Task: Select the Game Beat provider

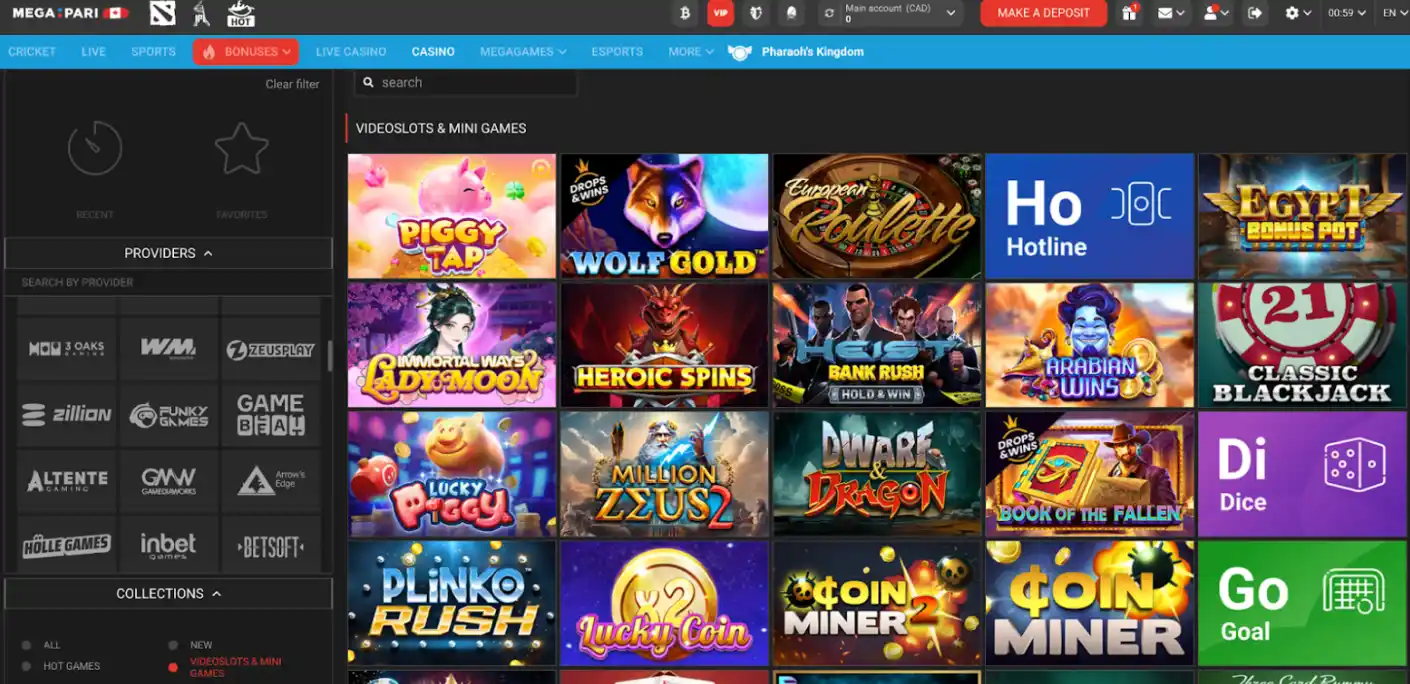Action: click(271, 414)
